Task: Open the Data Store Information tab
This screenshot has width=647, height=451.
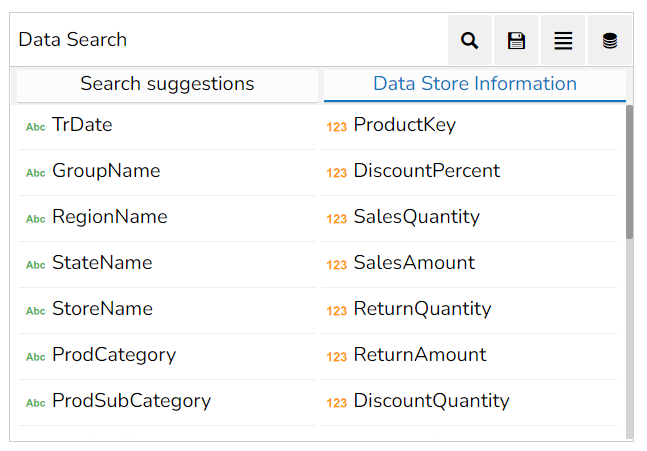Action: [475, 85]
